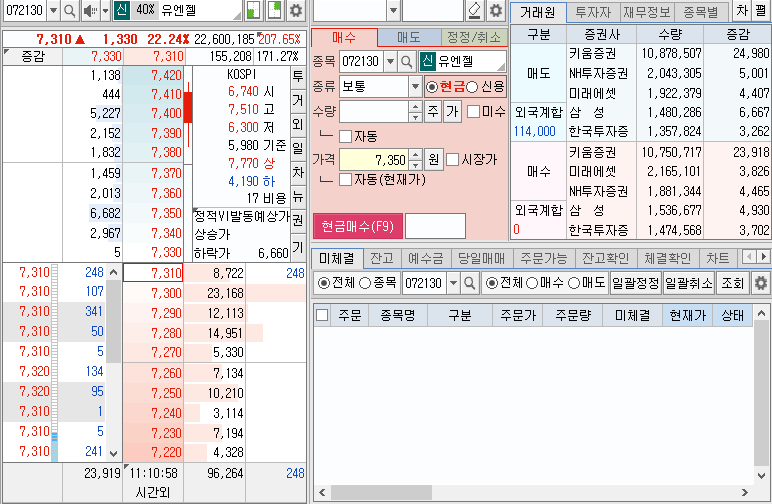
Task: Click the 조회 query button
Action: [x=733, y=283]
